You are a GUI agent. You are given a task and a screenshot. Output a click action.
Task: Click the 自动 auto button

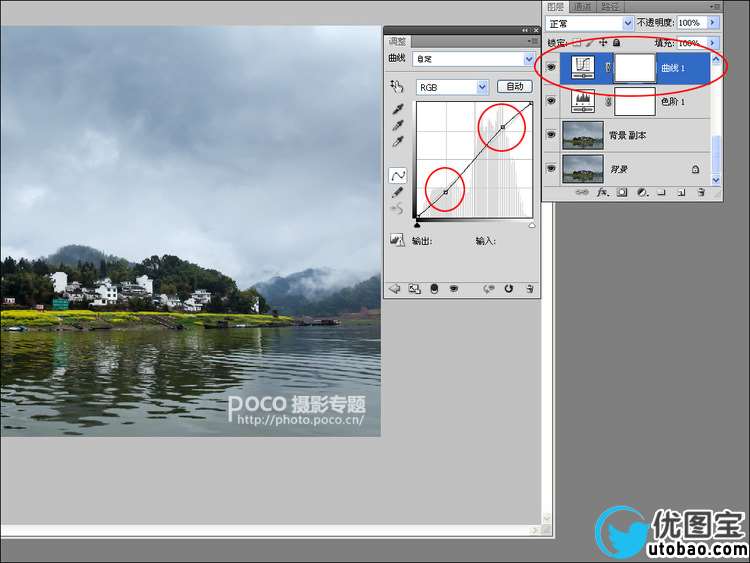pos(515,87)
